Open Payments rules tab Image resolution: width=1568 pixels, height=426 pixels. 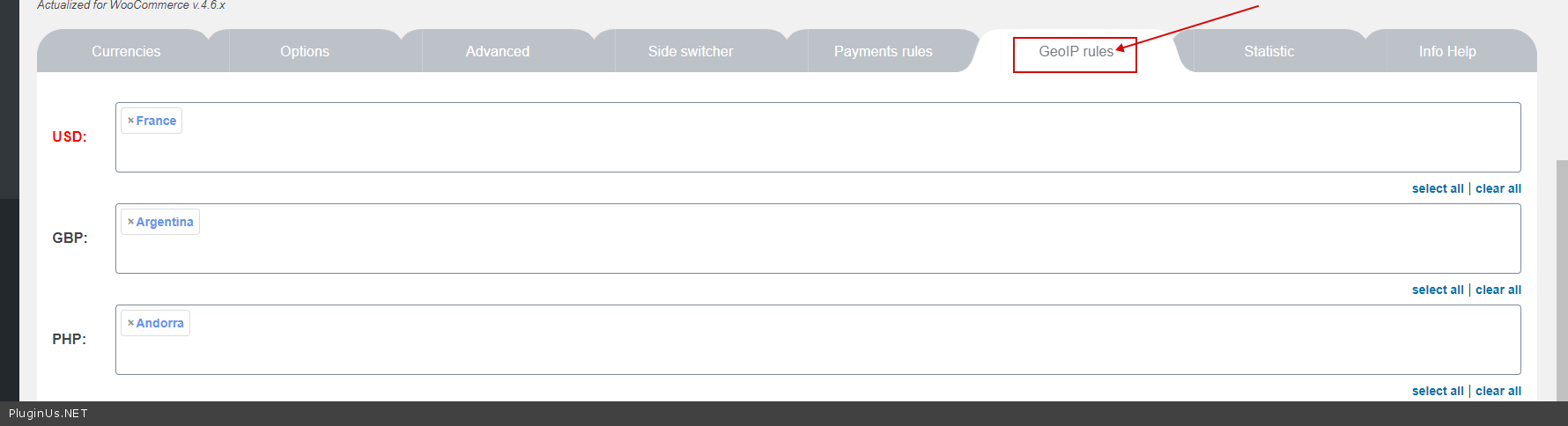884,51
